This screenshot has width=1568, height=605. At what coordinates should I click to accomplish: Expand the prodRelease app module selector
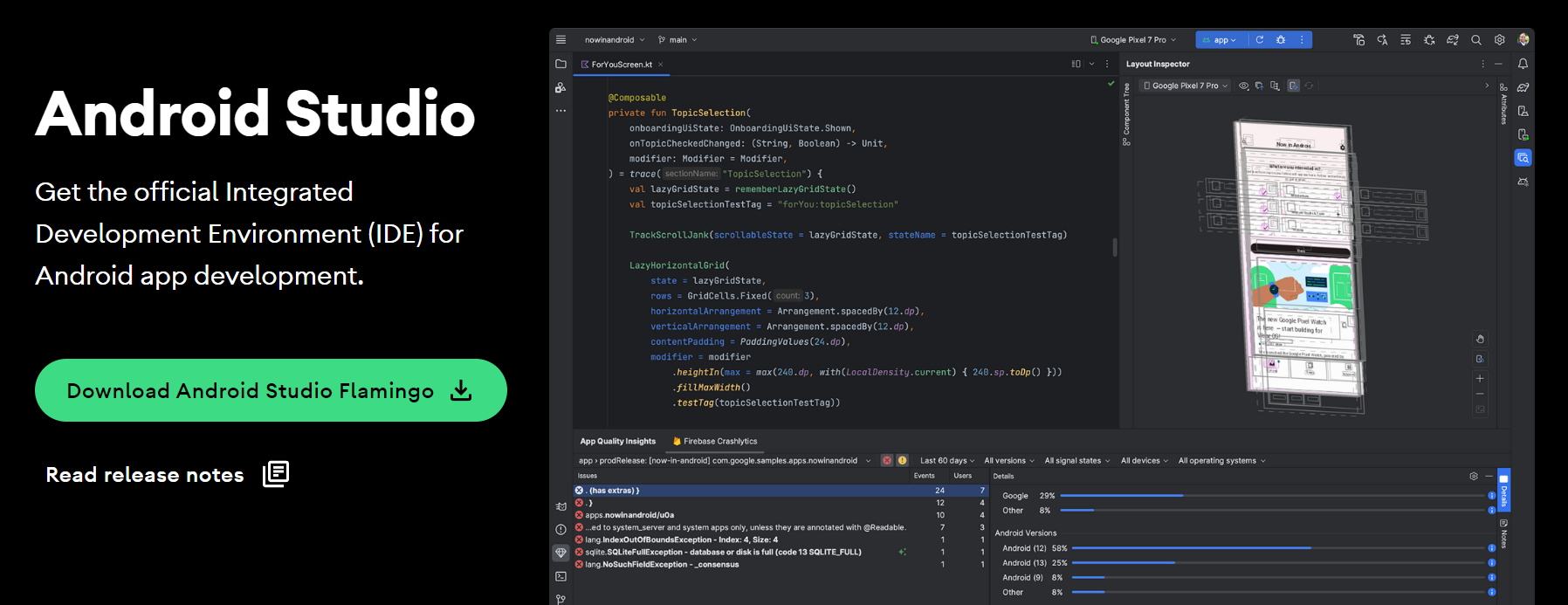(725, 461)
